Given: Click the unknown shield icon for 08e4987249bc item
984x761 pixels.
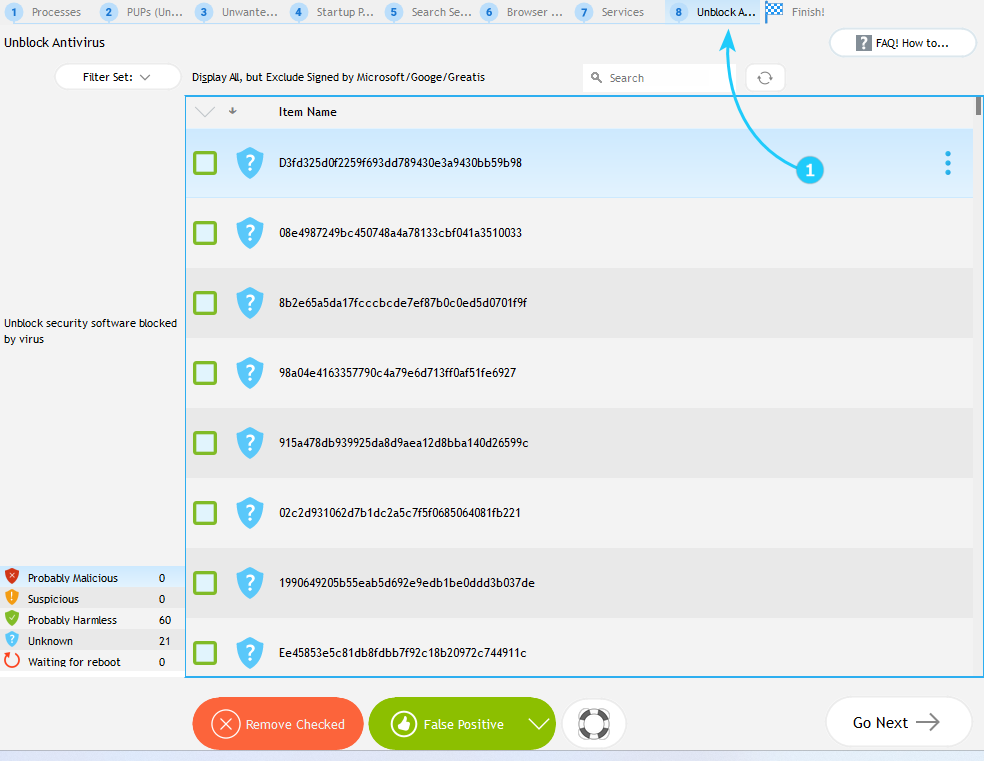Looking at the screenshot, I should tap(249, 233).
